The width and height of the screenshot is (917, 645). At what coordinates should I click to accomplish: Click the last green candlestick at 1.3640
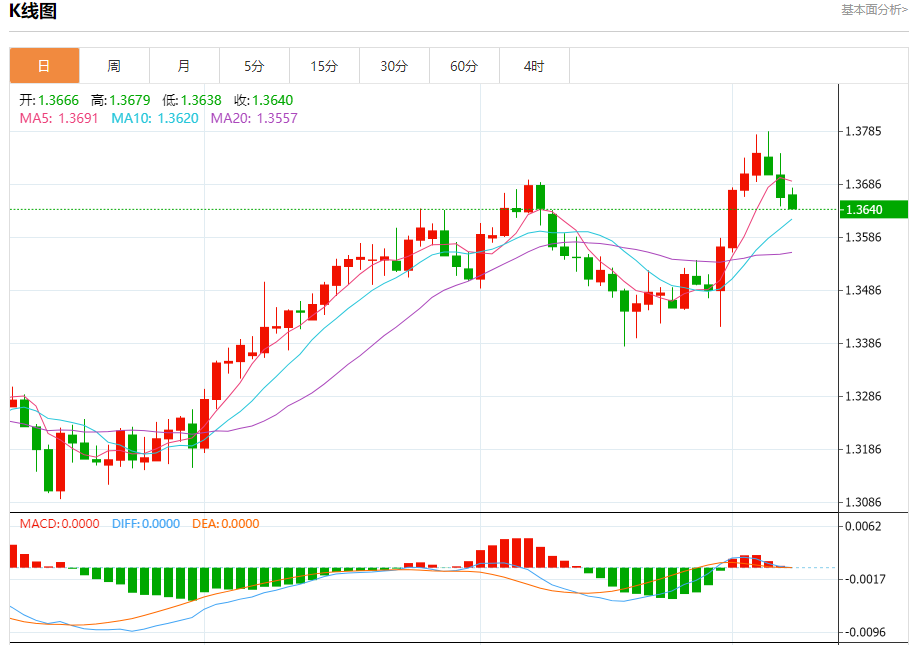coord(792,202)
